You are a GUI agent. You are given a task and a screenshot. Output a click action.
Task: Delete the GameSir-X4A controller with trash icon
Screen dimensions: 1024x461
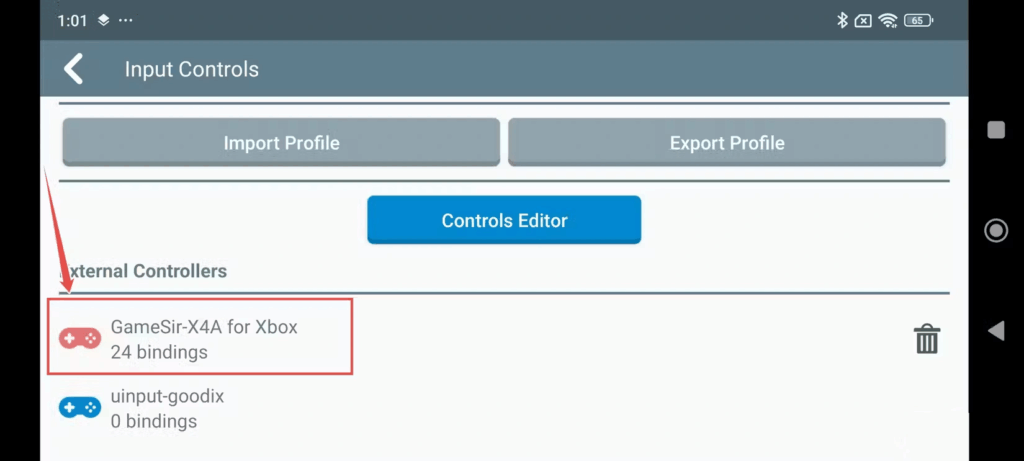point(927,340)
